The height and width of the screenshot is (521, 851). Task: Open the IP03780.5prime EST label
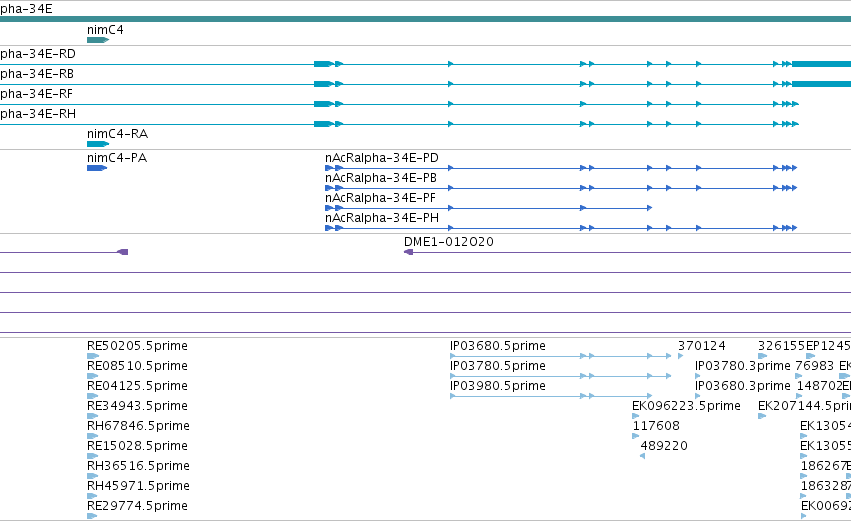click(498, 366)
